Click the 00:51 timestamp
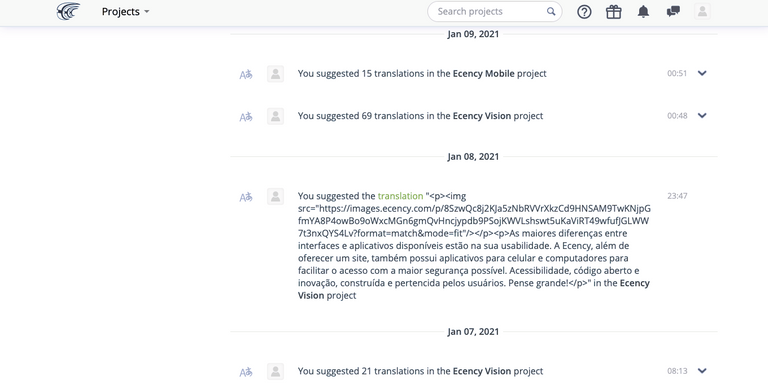 pyautogui.click(x=677, y=73)
